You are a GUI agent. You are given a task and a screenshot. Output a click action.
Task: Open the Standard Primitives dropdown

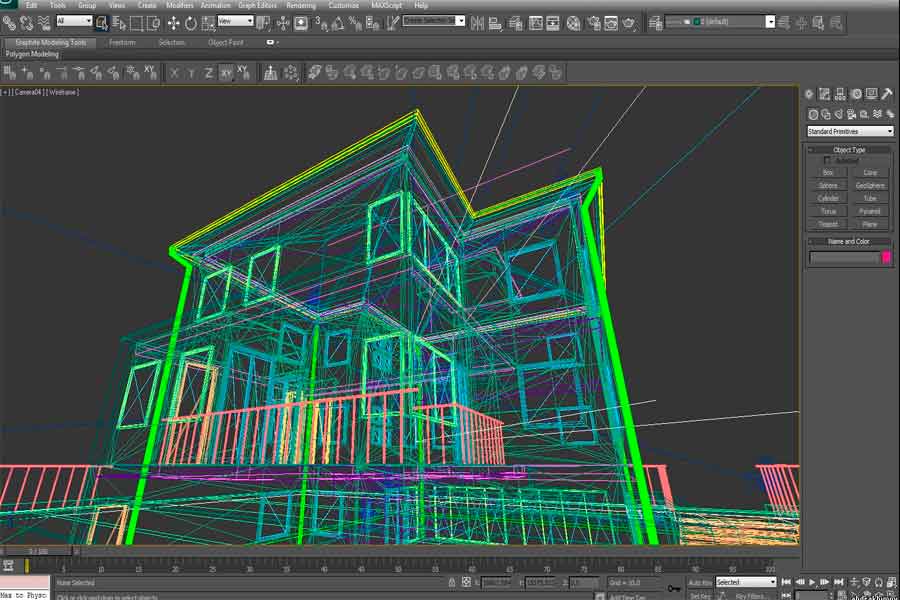(849, 131)
